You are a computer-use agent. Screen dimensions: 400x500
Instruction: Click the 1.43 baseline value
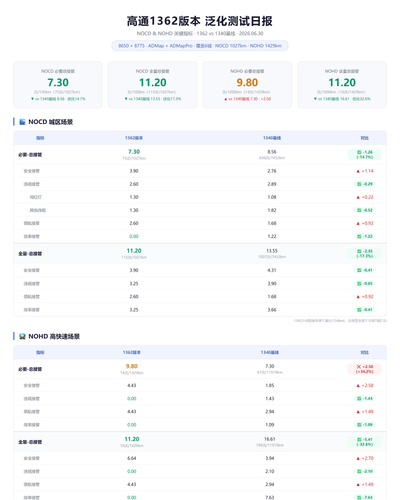point(270,399)
